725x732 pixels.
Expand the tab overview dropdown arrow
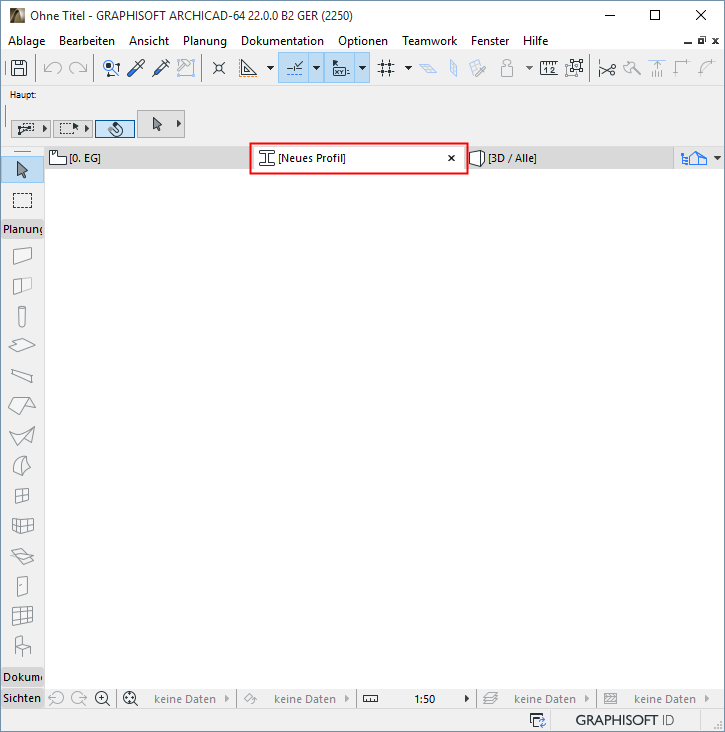tap(717, 158)
